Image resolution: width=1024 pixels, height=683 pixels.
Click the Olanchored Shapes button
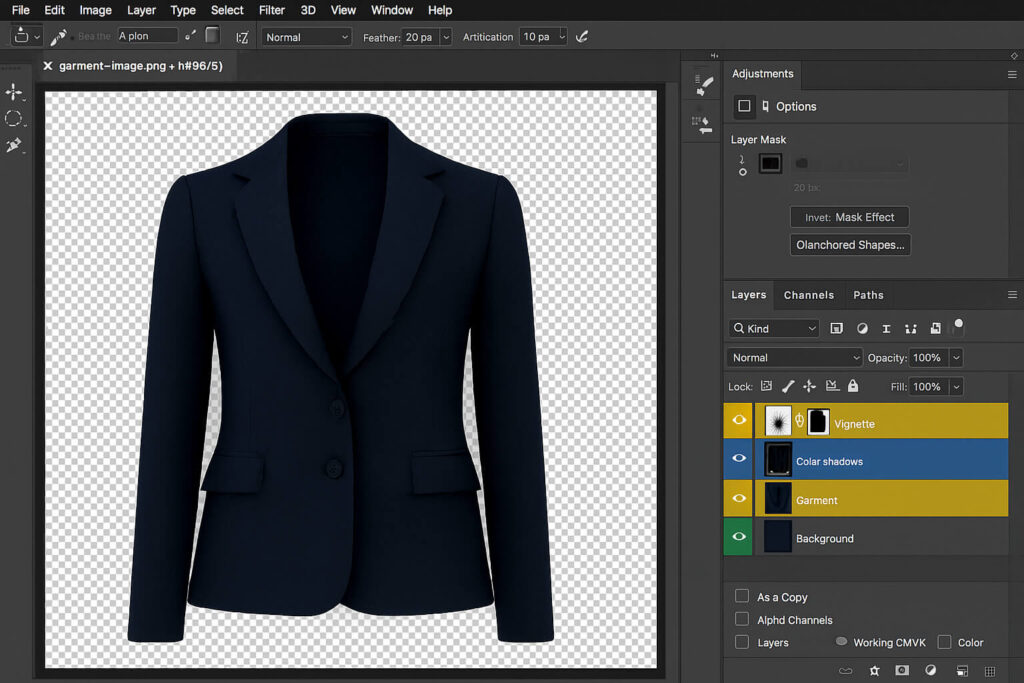pyautogui.click(x=850, y=245)
